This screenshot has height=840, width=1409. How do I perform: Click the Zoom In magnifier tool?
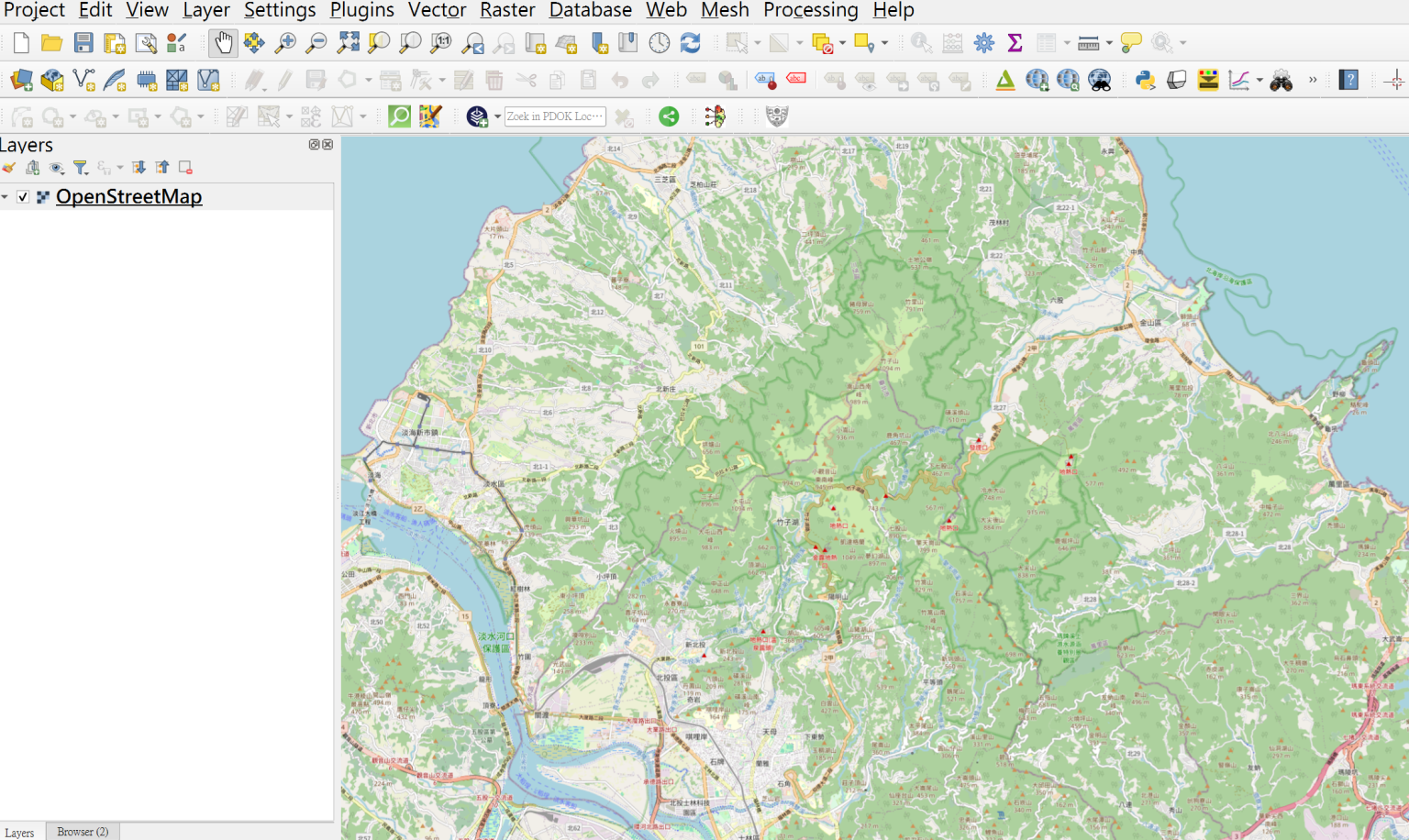pyautogui.click(x=285, y=43)
